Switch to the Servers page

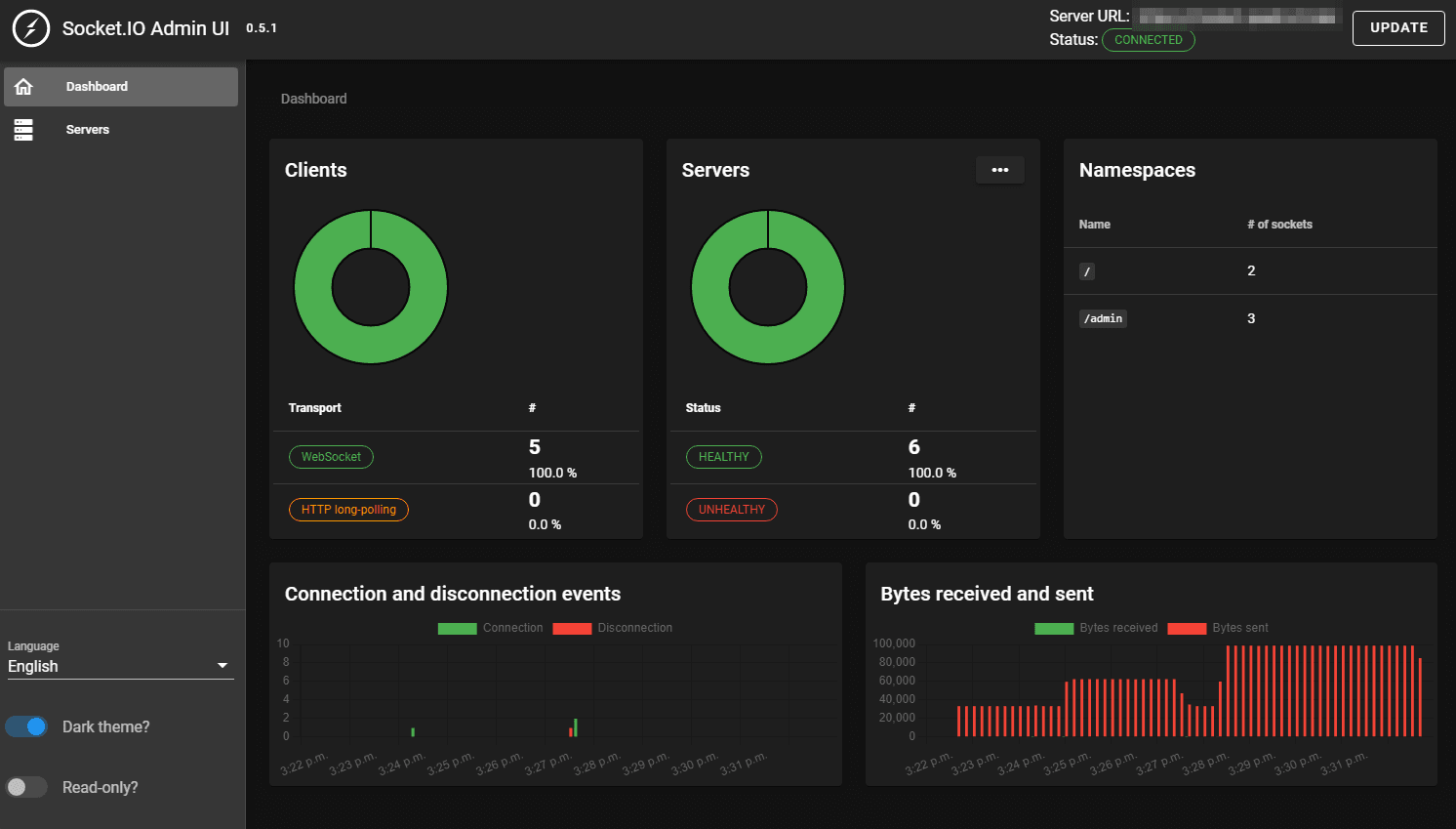(88, 129)
